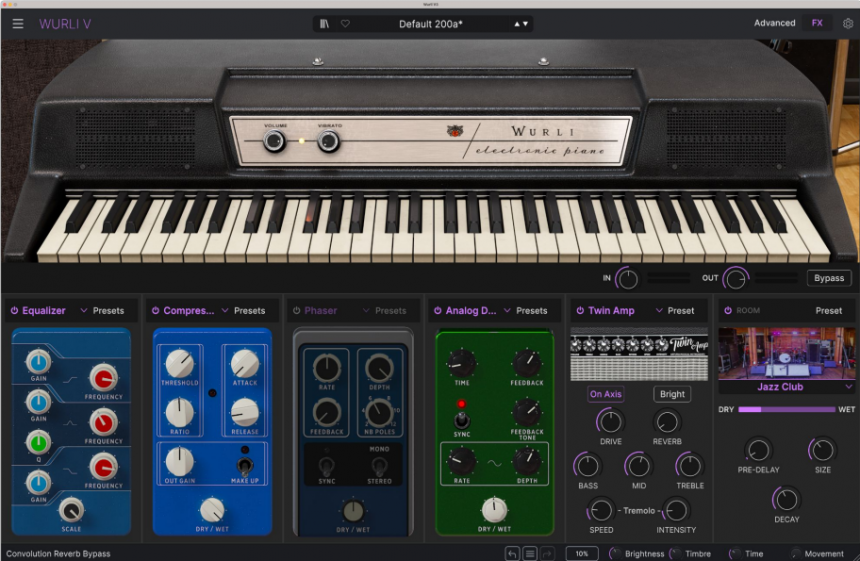Enable the Bright amp button
The height and width of the screenshot is (561, 860).
click(672, 394)
